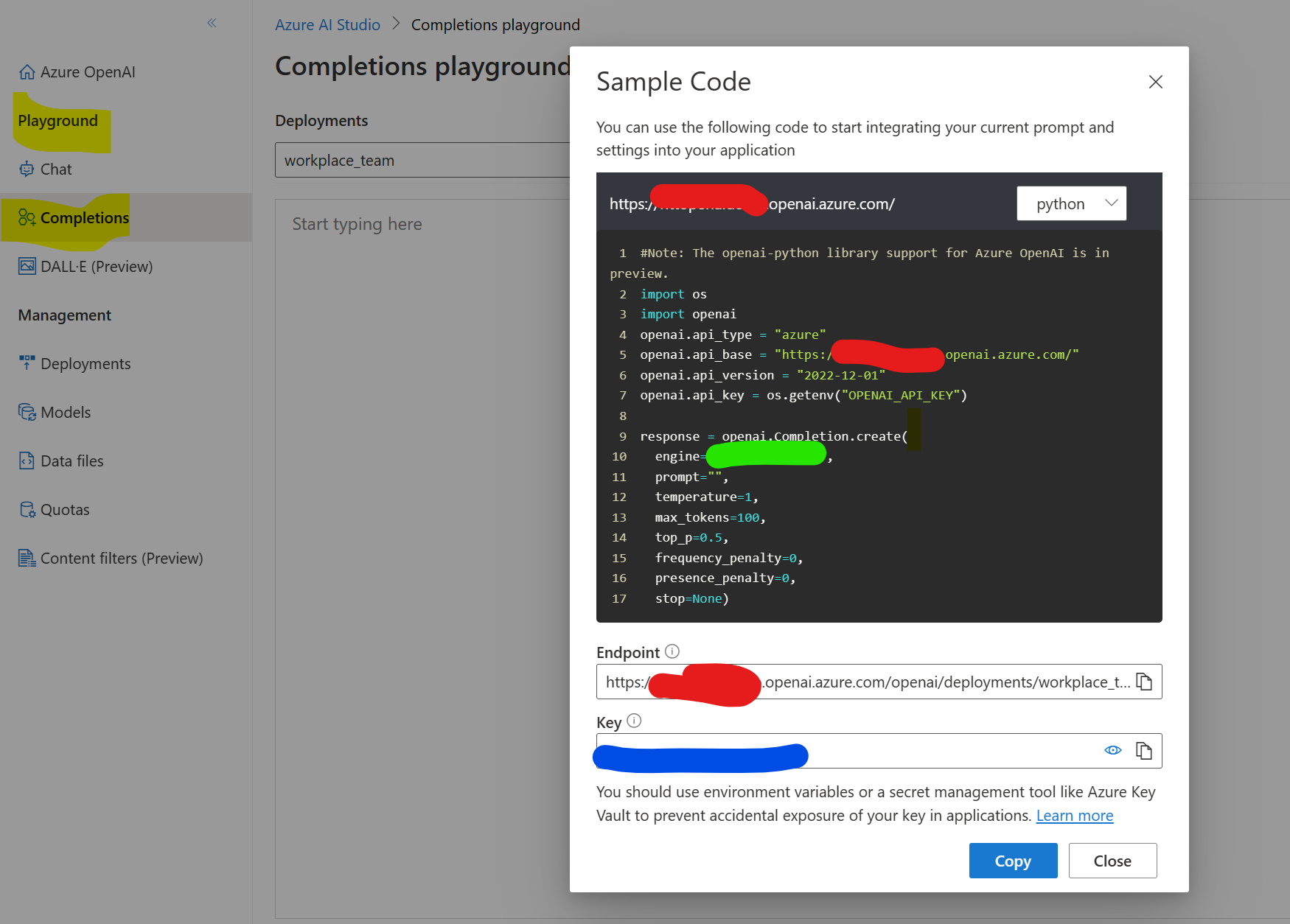The image size is (1290, 924).
Task: Click the 'frequency_penalty=0' code line
Action: pyautogui.click(x=729, y=558)
